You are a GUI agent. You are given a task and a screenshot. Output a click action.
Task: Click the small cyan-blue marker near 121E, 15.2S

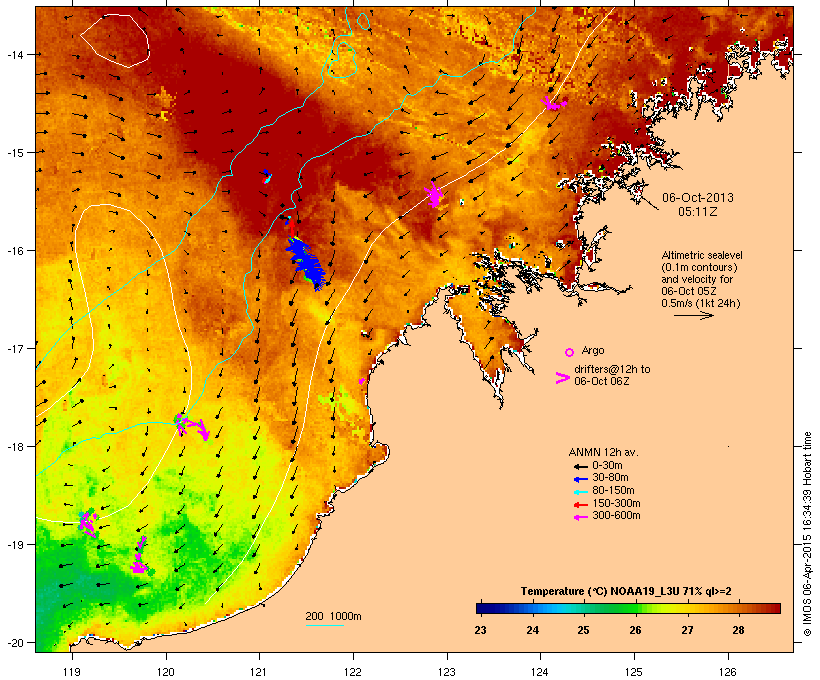[x=267, y=176]
